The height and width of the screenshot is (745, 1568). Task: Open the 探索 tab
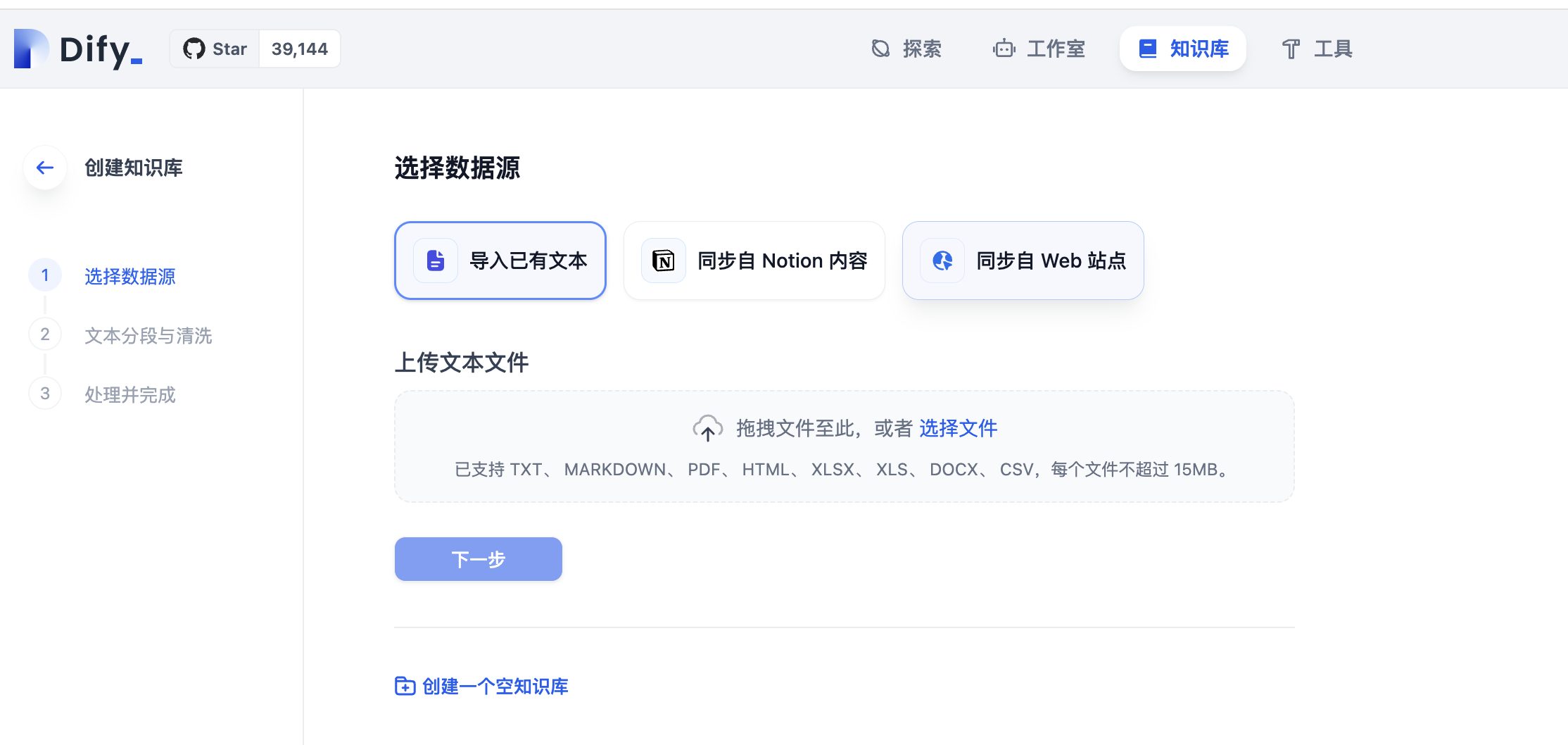click(x=906, y=49)
